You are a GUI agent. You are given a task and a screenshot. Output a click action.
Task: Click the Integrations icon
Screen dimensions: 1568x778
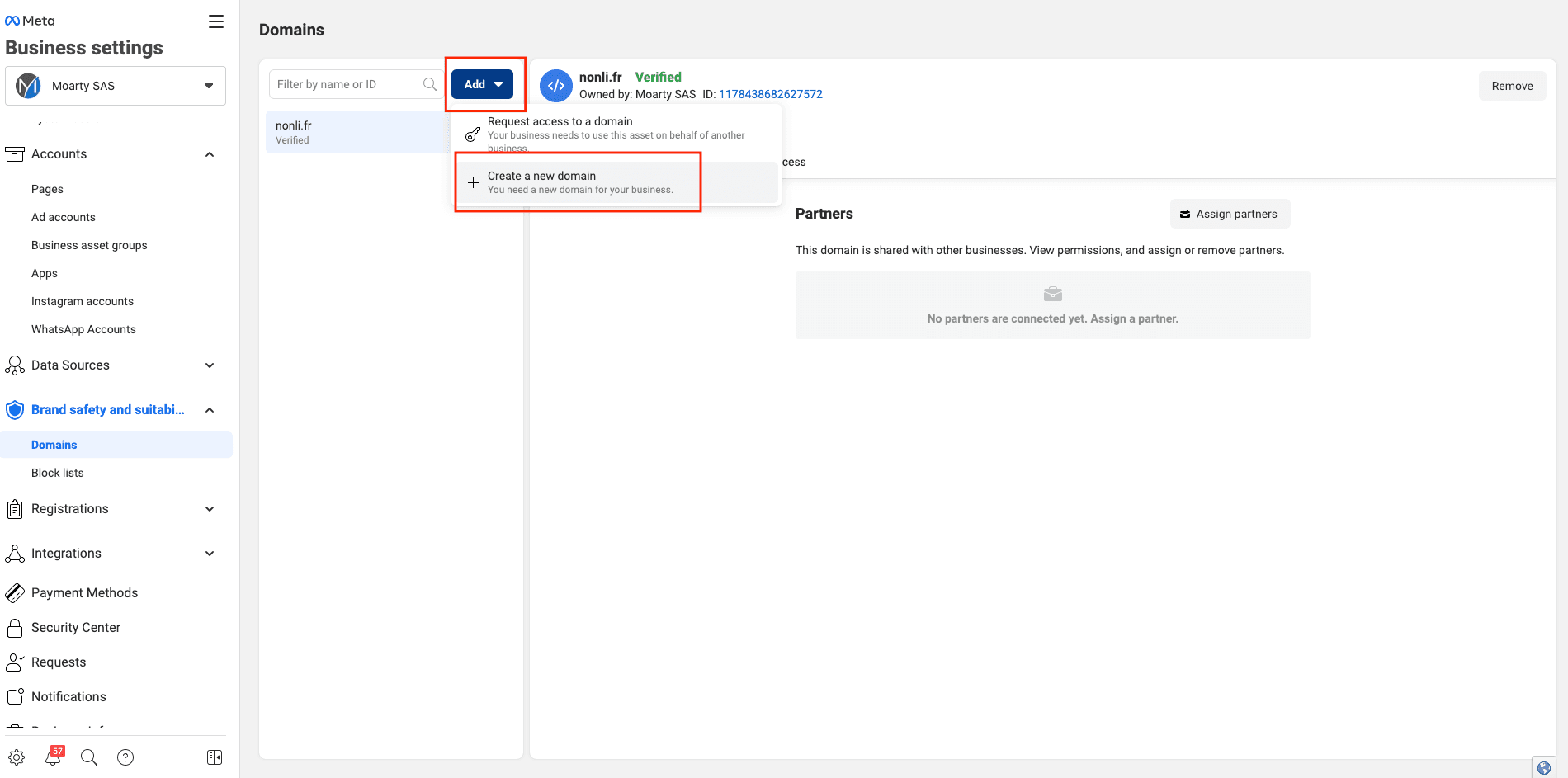point(15,554)
